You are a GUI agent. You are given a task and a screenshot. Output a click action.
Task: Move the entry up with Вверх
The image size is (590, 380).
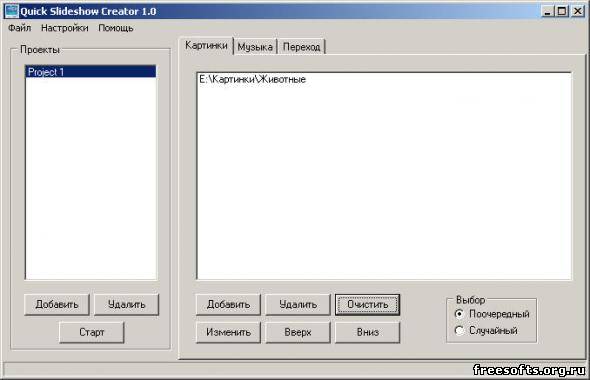(x=298, y=332)
